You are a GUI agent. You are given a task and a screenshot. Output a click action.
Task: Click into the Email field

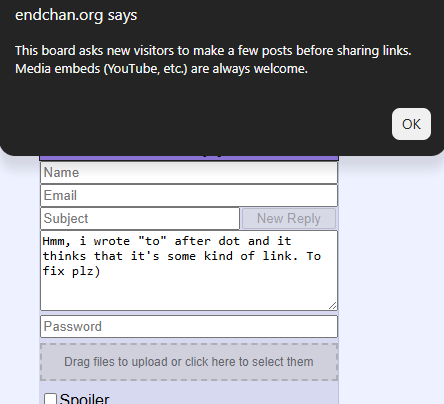[189, 196]
